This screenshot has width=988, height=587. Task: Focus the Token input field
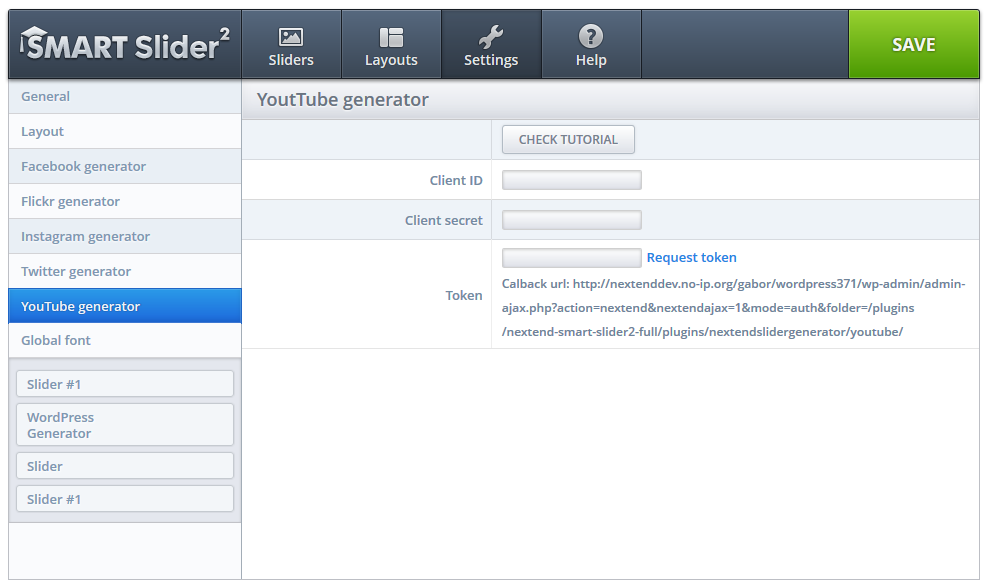pyautogui.click(x=572, y=258)
